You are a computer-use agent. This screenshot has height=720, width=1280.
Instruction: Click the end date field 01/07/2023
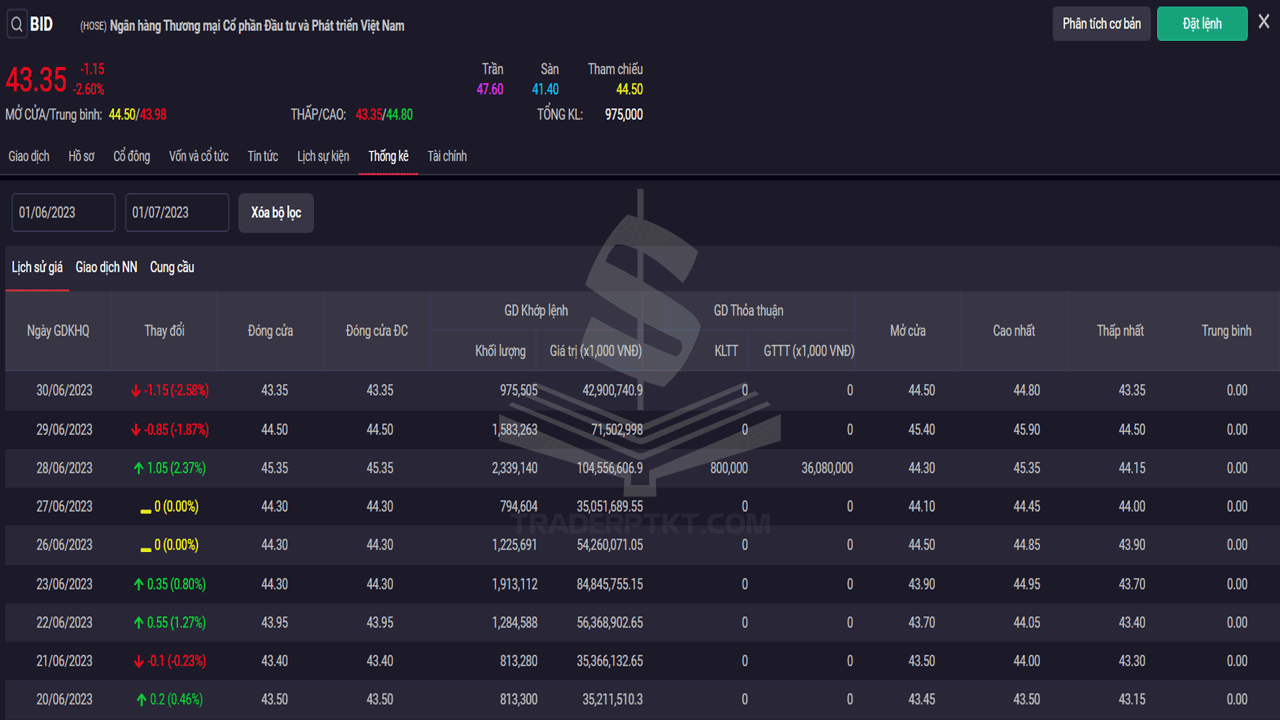(x=177, y=213)
